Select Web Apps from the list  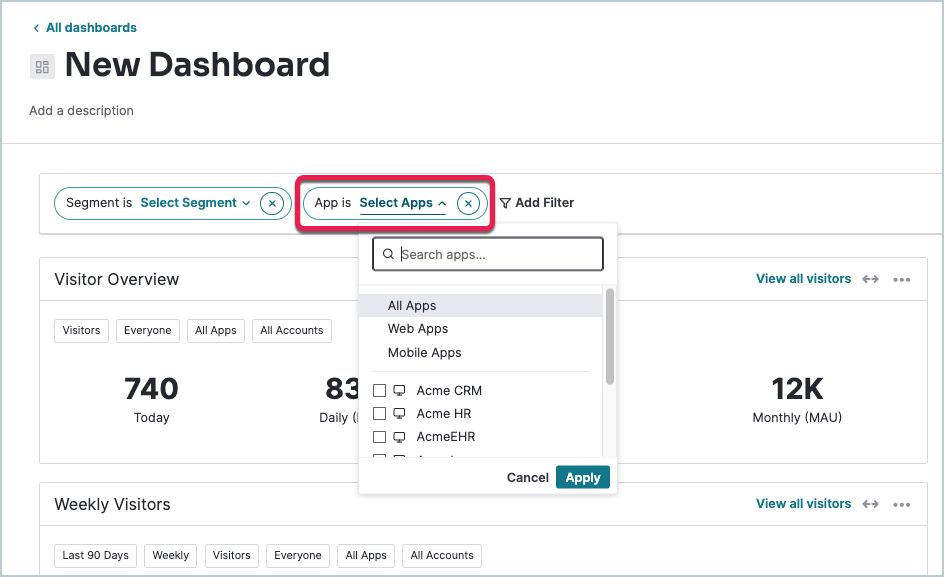coord(418,329)
